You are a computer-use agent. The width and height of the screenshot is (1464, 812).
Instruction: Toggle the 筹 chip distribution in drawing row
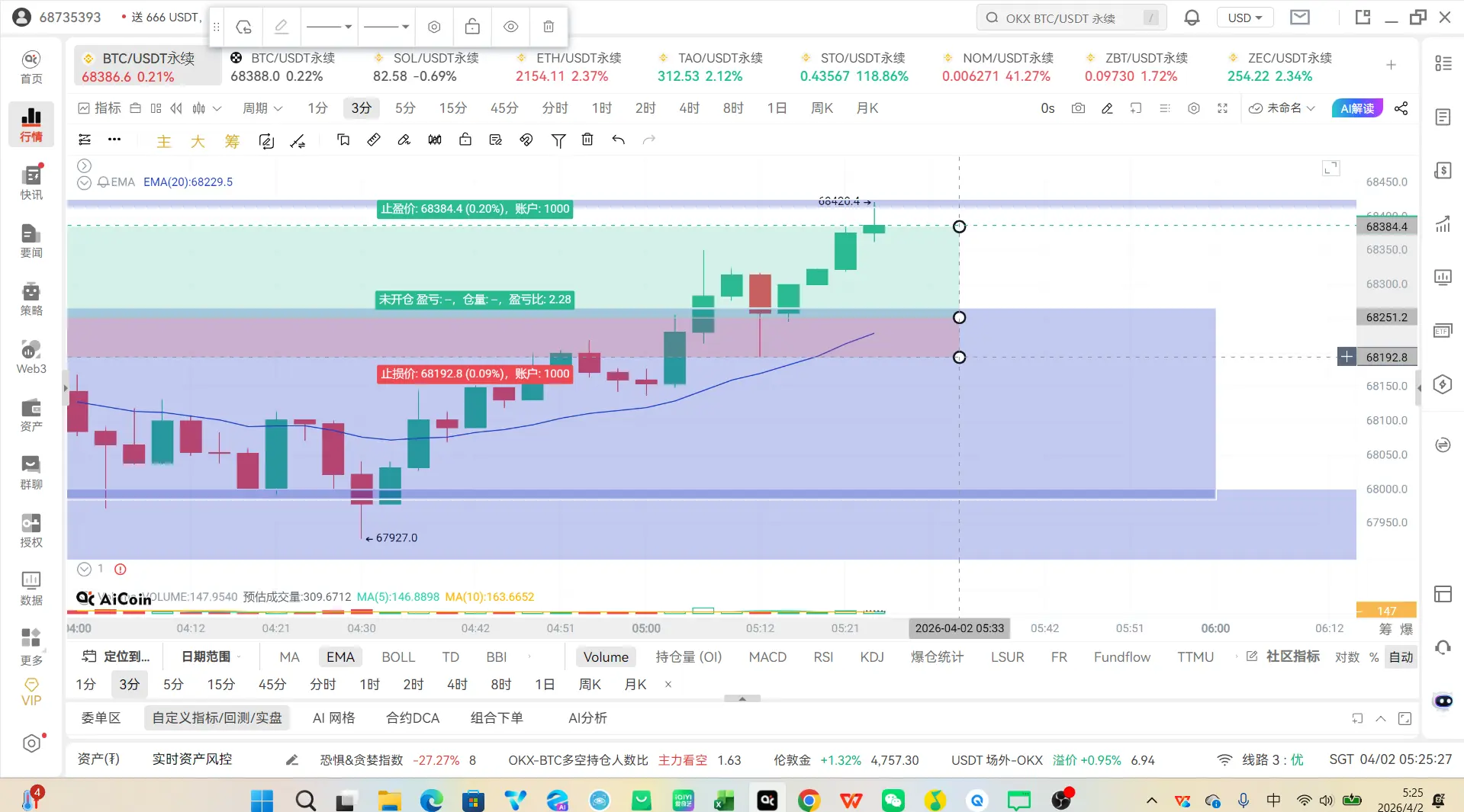click(x=232, y=141)
